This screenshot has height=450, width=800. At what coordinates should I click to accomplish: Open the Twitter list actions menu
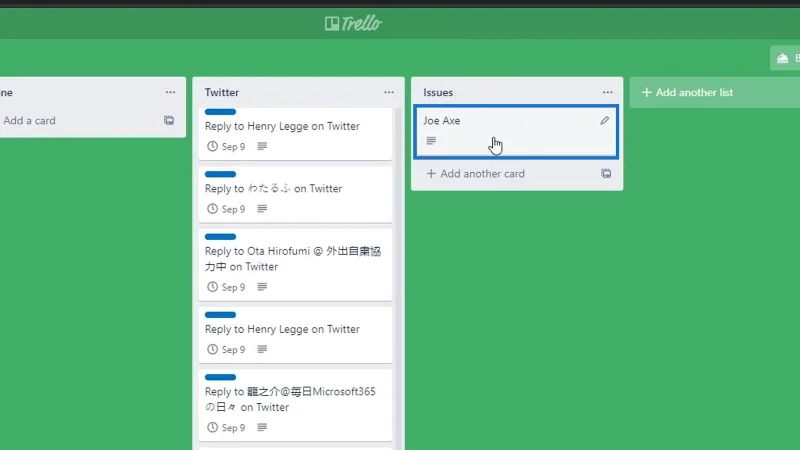(x=389, y=92)
